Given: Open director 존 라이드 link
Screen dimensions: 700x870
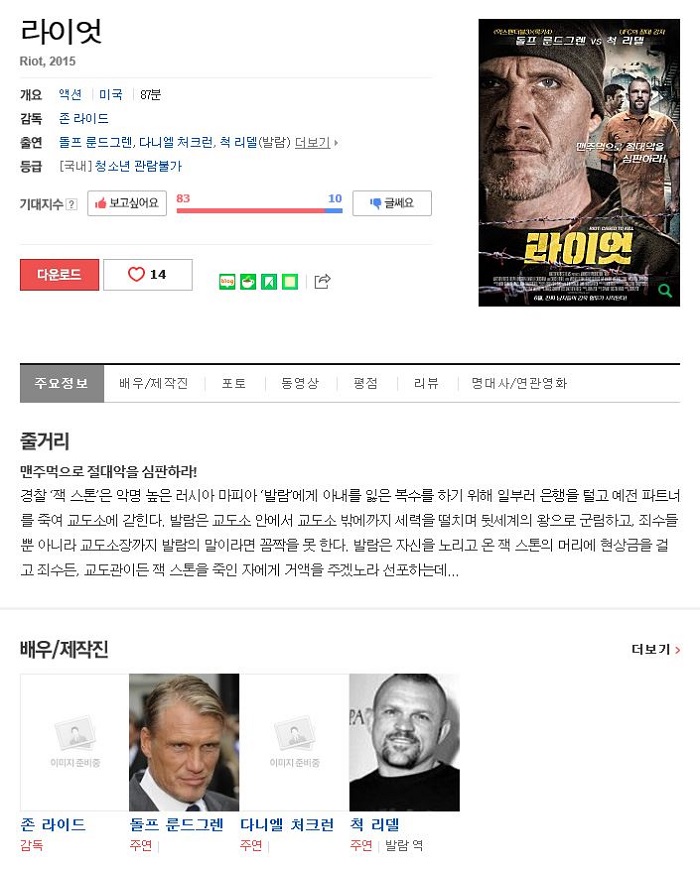Looking at the screenshot, I should point(84,118).
